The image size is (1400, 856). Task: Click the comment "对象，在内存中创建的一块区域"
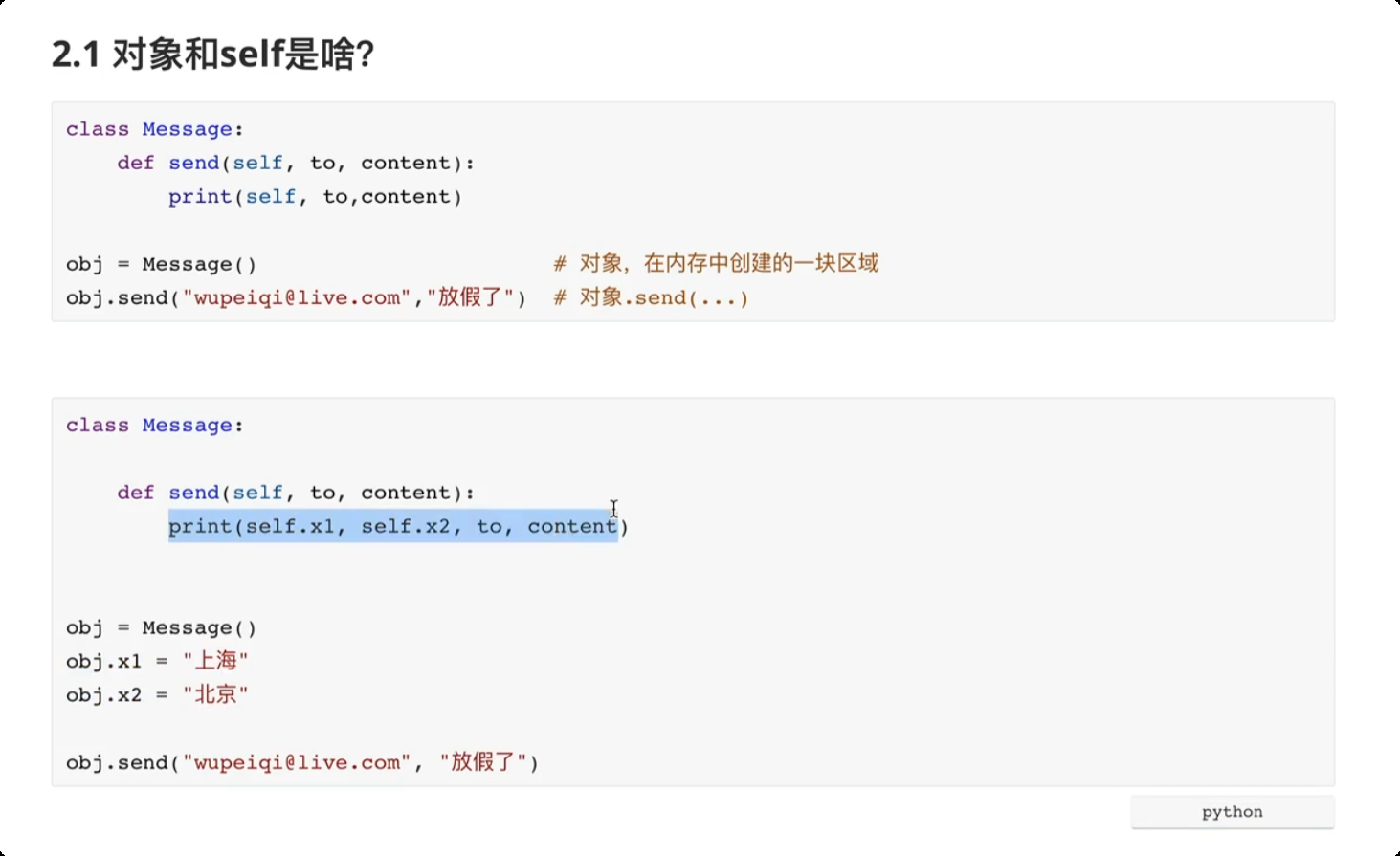pyautogui.click(x=727, y=263)
